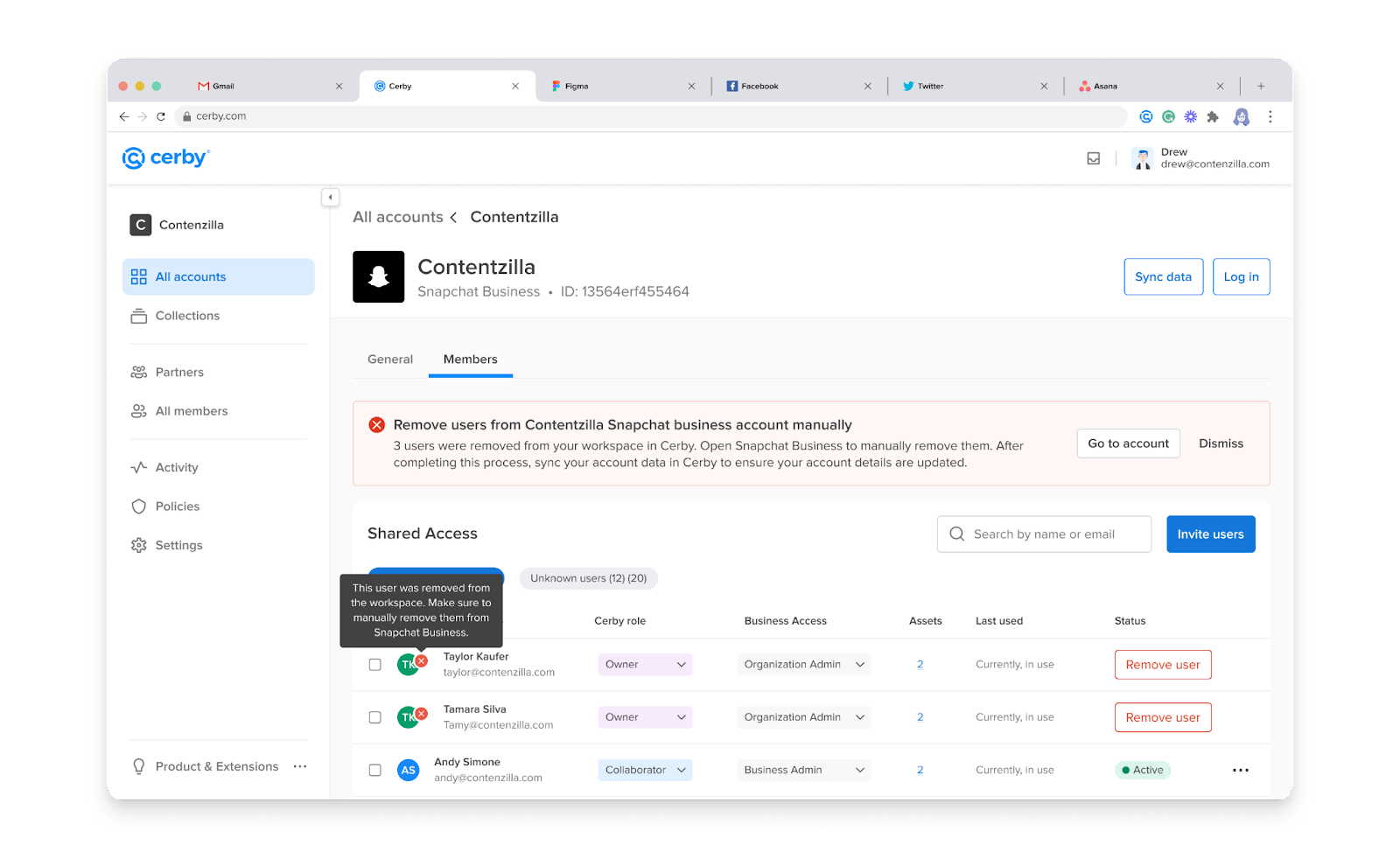This screenshot has height=859, width=1400.
Task: Switch to the Figma browser tab
Action: point(623,86)
